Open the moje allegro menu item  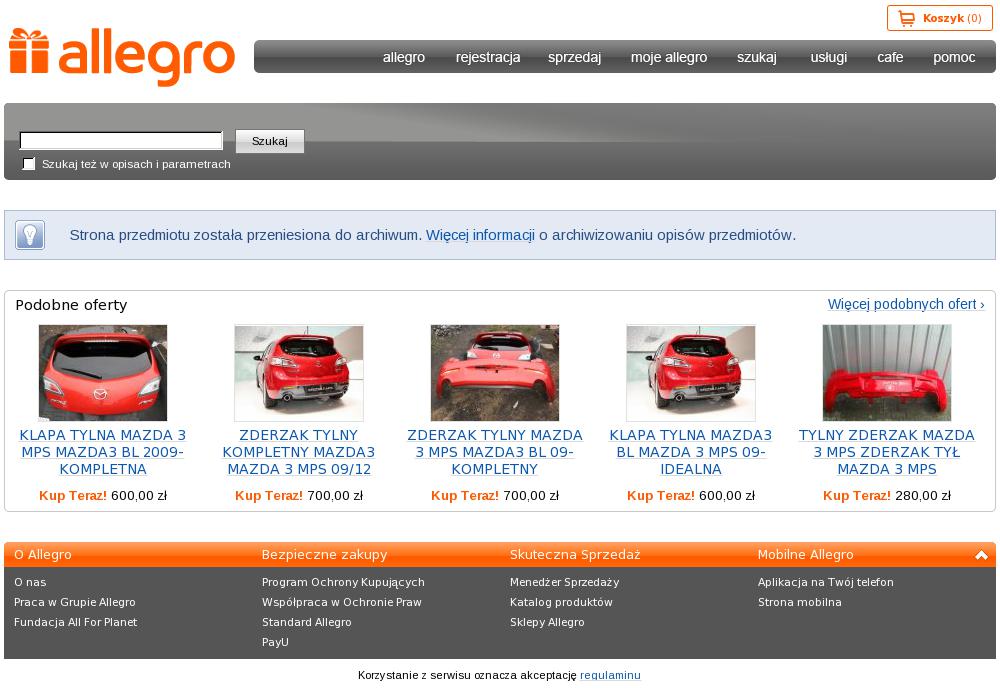[669, 57]
